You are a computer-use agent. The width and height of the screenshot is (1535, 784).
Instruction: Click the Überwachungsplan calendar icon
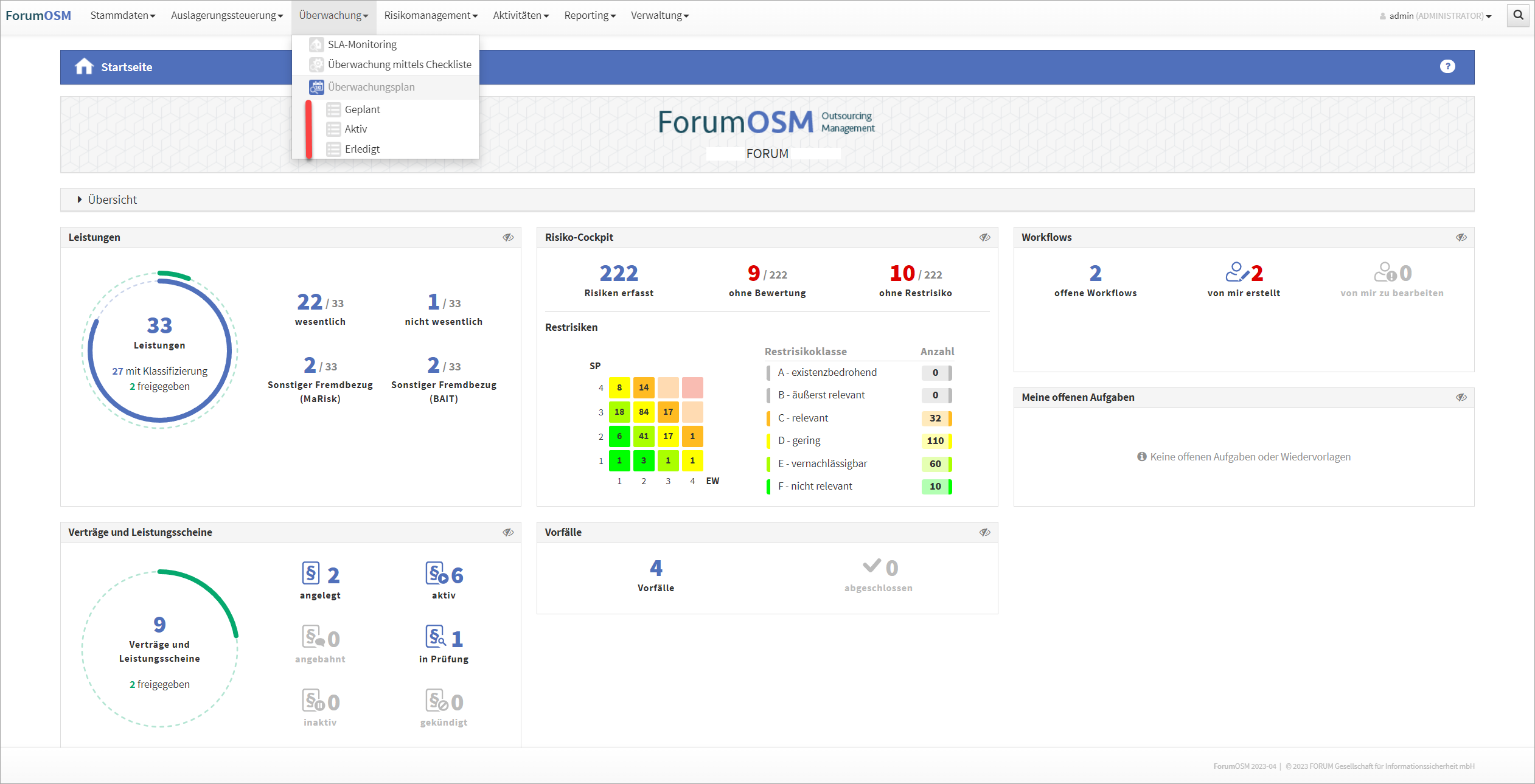click(316, 87)
